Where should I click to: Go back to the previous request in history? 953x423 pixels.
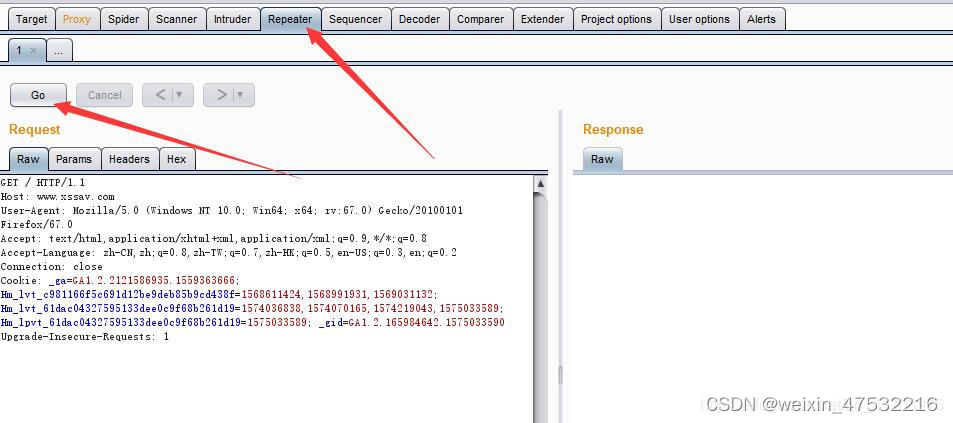(160, 95)
